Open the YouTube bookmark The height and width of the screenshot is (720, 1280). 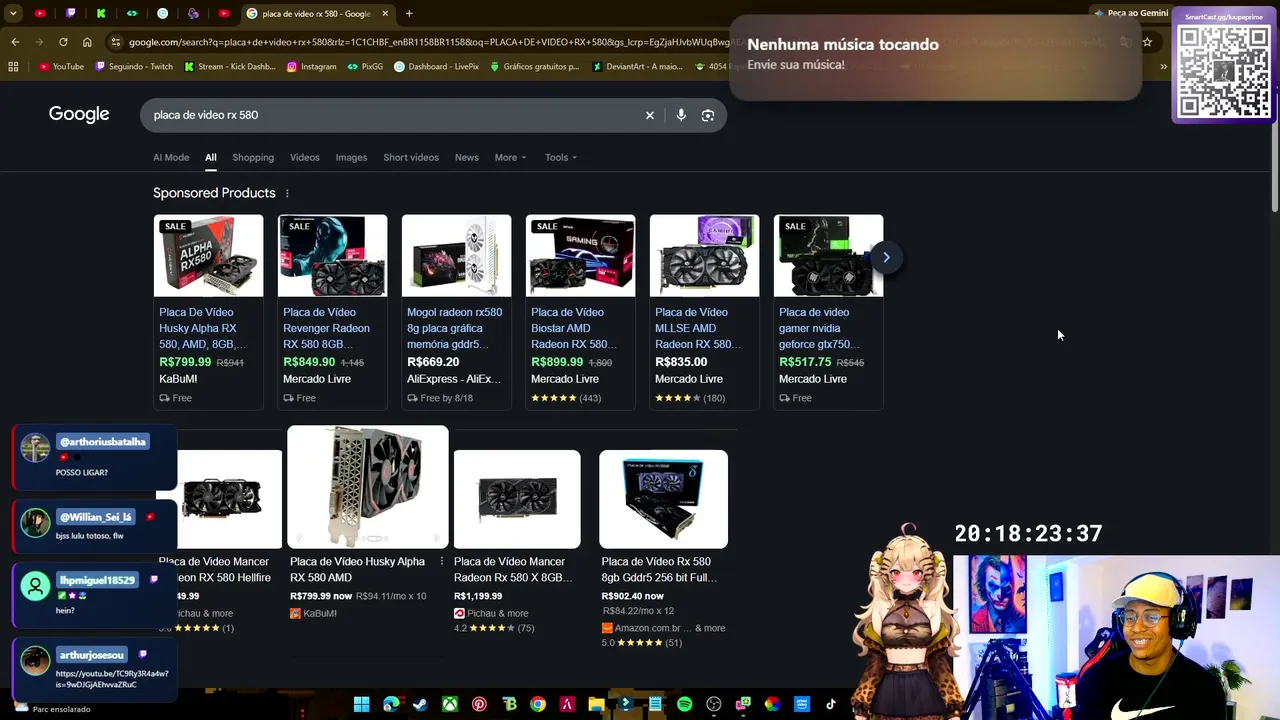pos(61,67)
